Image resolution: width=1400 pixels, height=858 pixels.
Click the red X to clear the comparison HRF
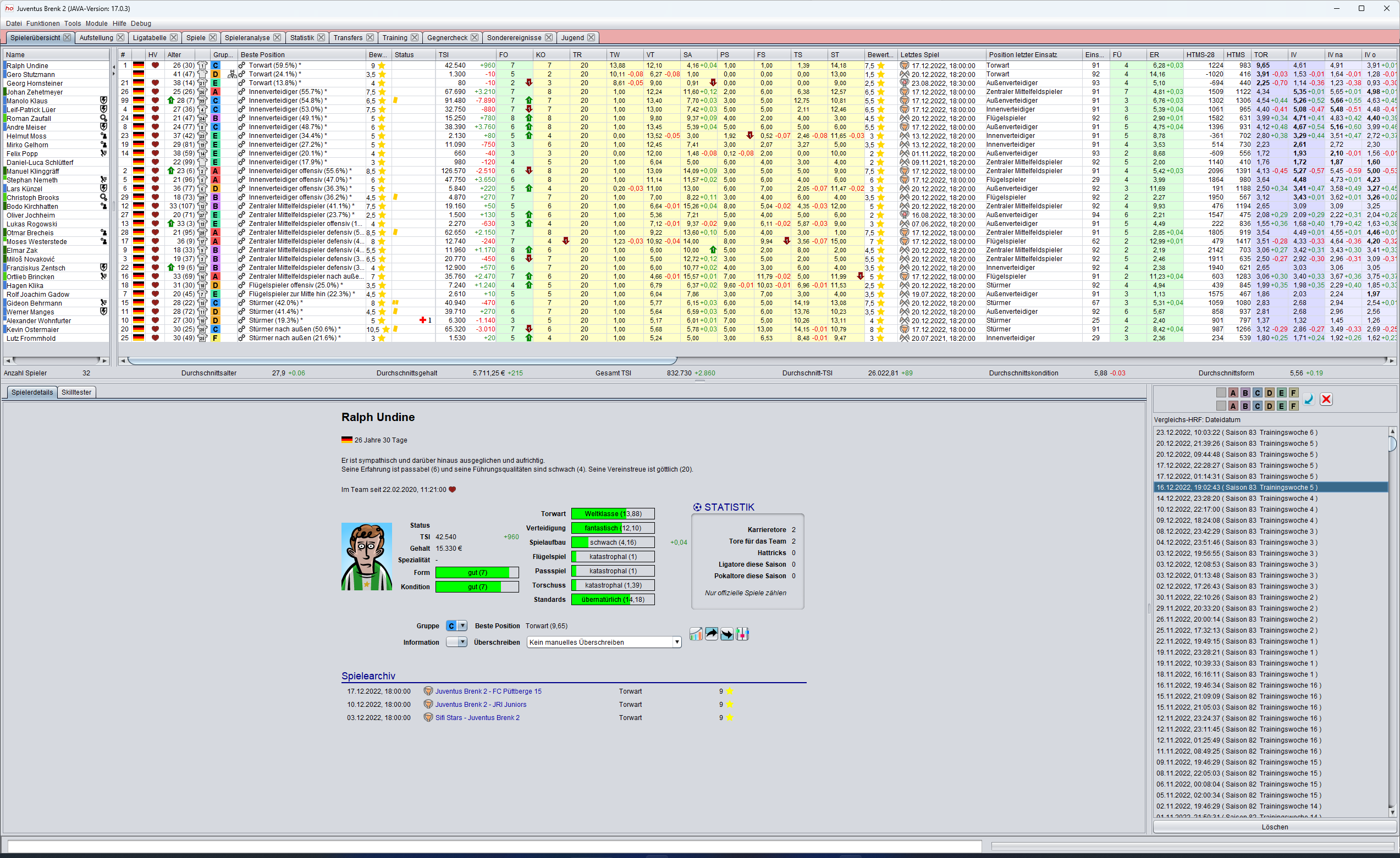1326,400
